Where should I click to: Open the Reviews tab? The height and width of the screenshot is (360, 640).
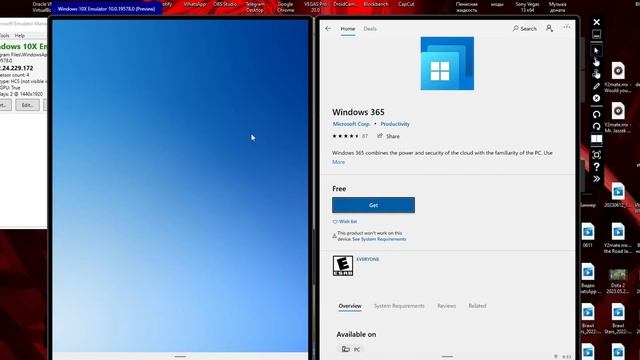(447, 306)
